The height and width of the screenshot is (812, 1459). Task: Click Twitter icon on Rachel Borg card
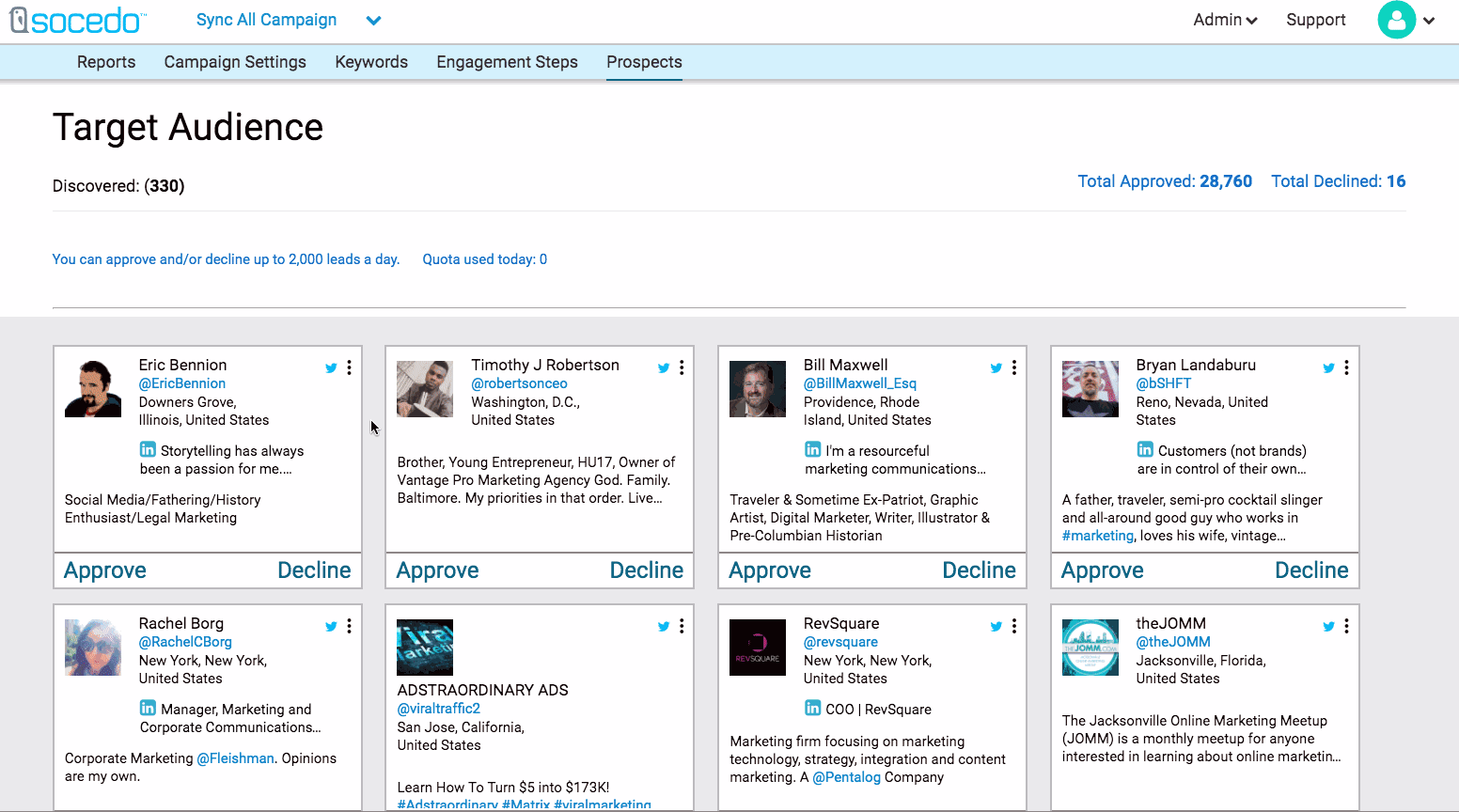[331, 627]
